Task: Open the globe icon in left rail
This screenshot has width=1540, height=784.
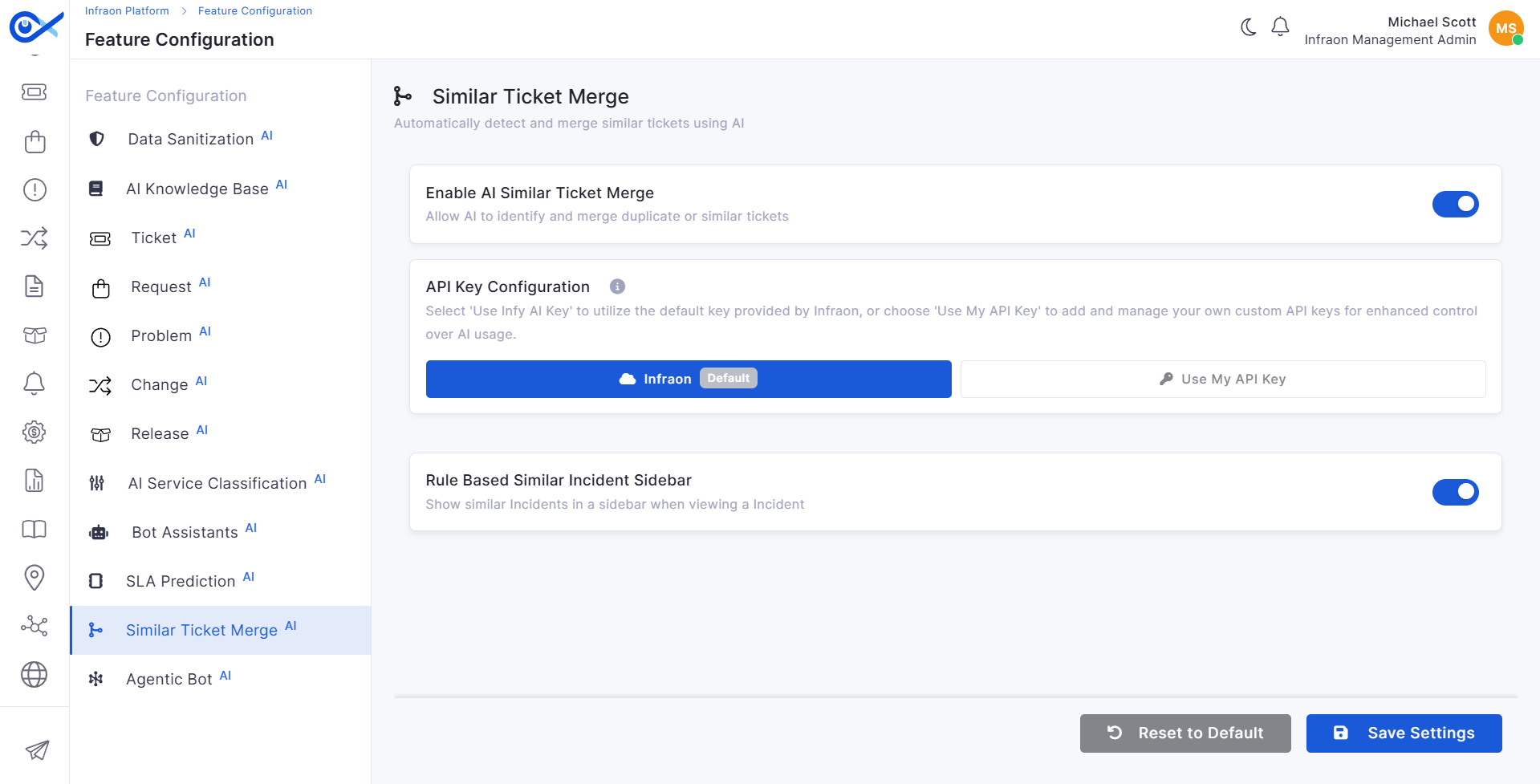Action: coord(34,675)
